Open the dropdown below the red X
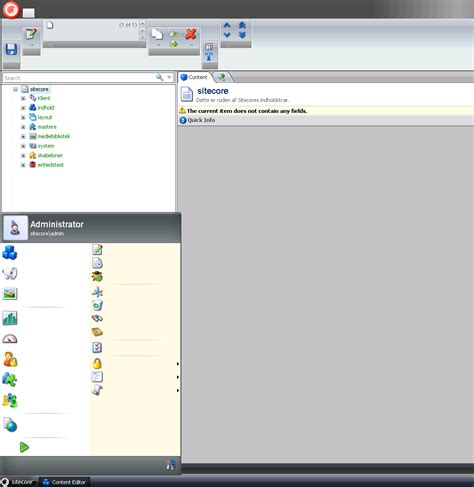Screen dimensions: 474x487 192,45
